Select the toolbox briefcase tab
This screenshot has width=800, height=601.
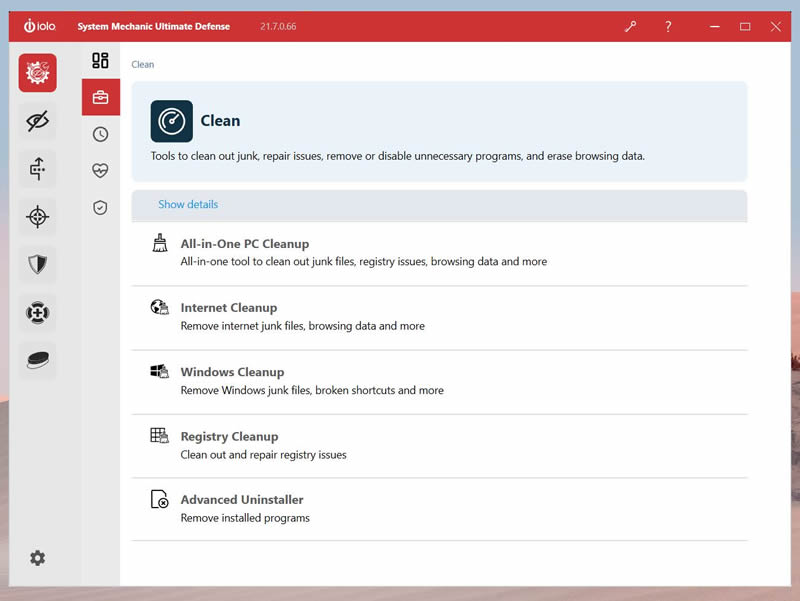click(x=101, y=97)
